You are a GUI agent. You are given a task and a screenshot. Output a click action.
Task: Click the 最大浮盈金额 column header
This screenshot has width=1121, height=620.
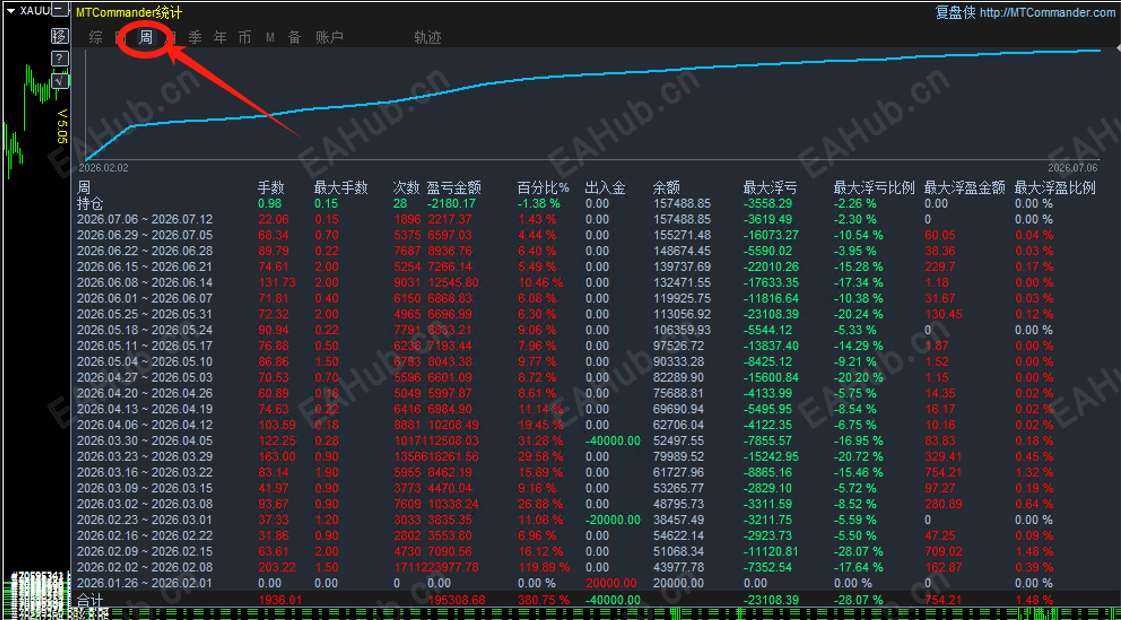(x=964, y=187)
